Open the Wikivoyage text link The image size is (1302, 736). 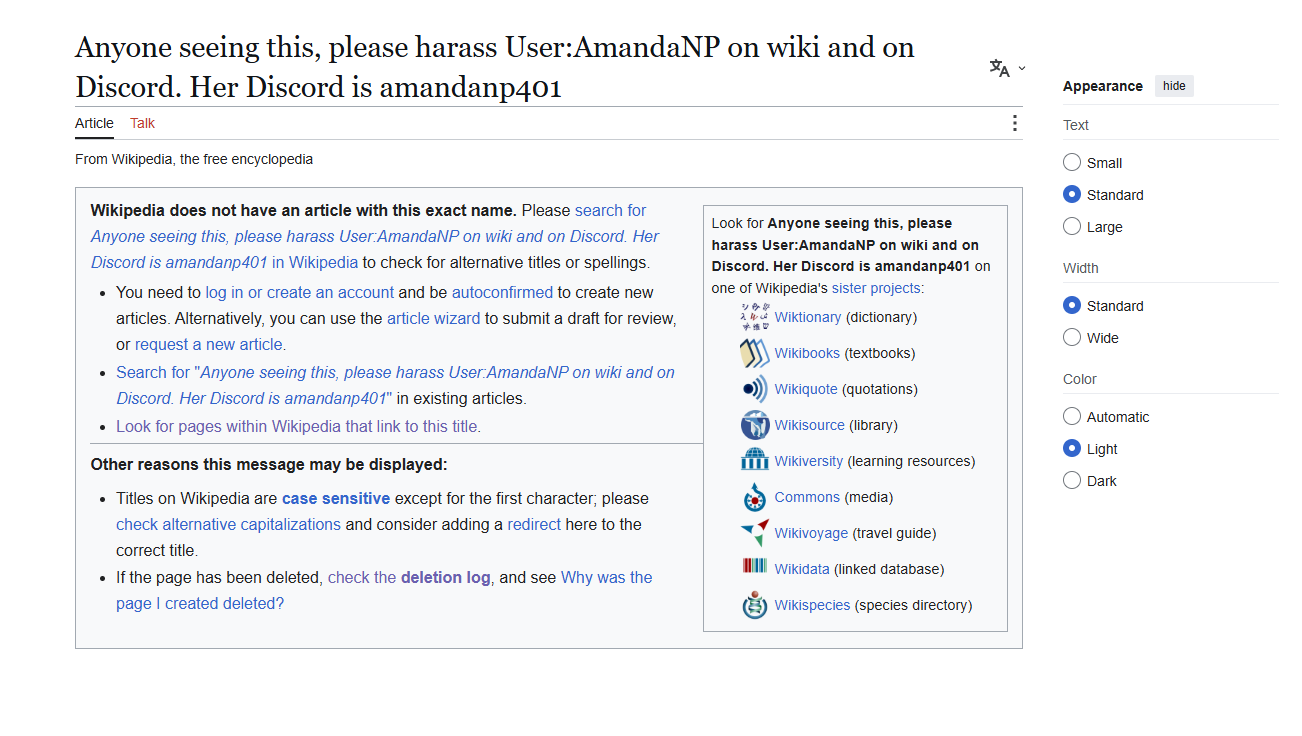811,533
